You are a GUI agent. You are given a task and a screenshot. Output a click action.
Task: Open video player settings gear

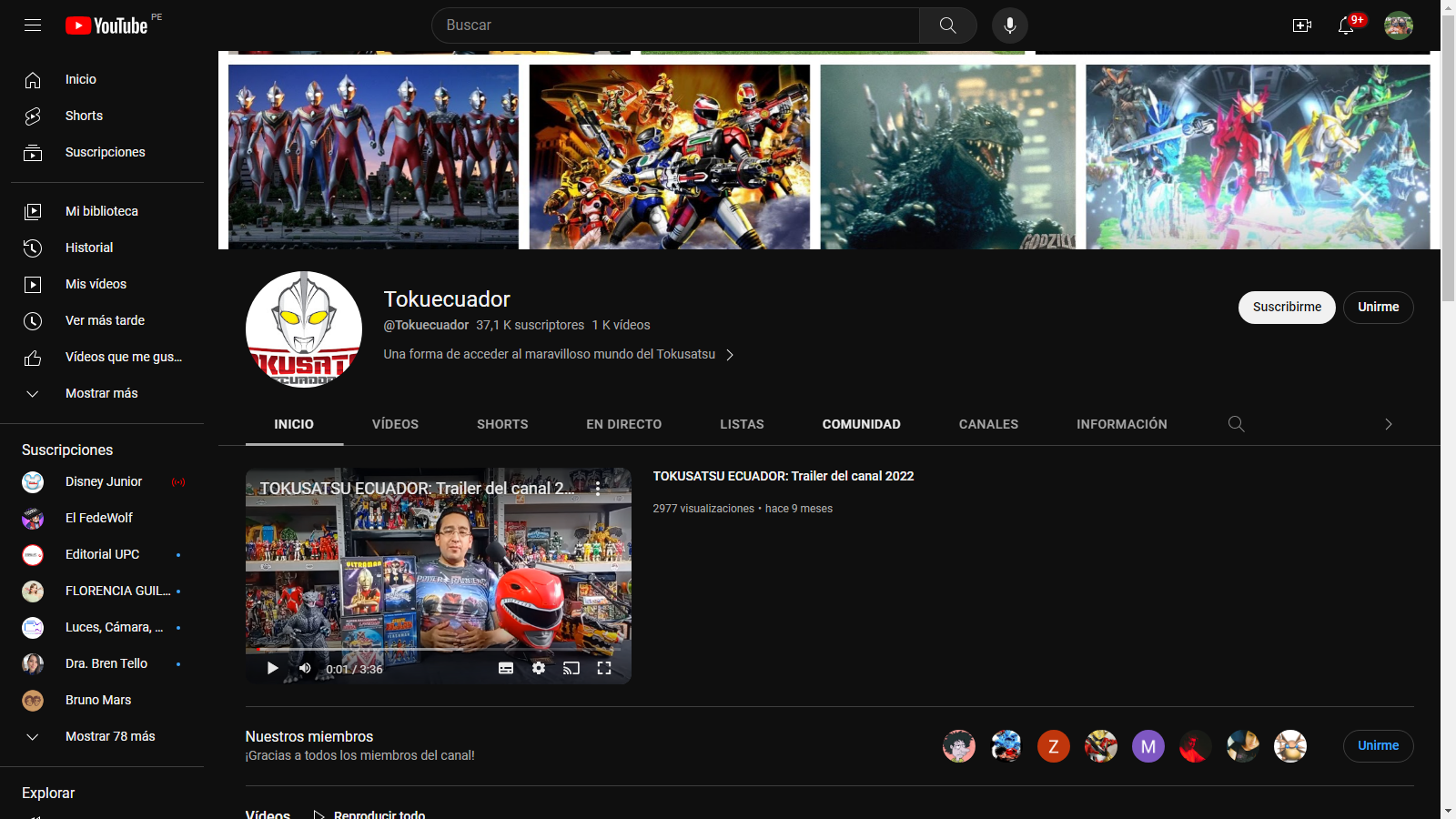(539, 668)
